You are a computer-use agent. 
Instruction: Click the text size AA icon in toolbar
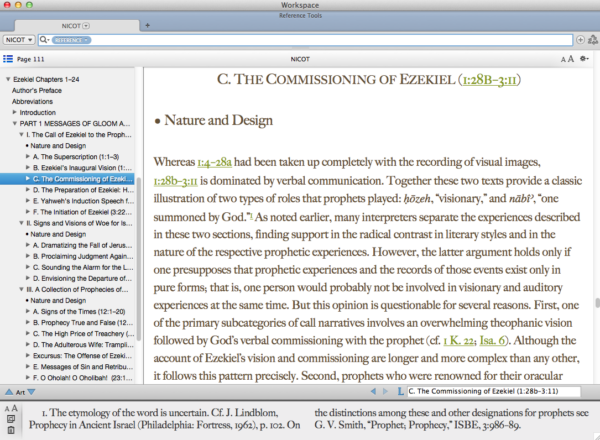click(x=567, y=60)
